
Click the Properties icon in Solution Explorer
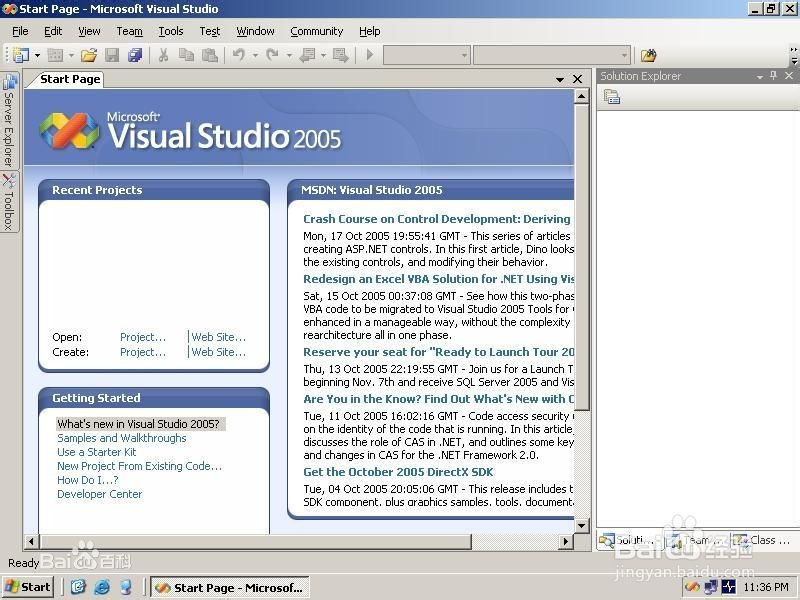[x=612, y=96]
